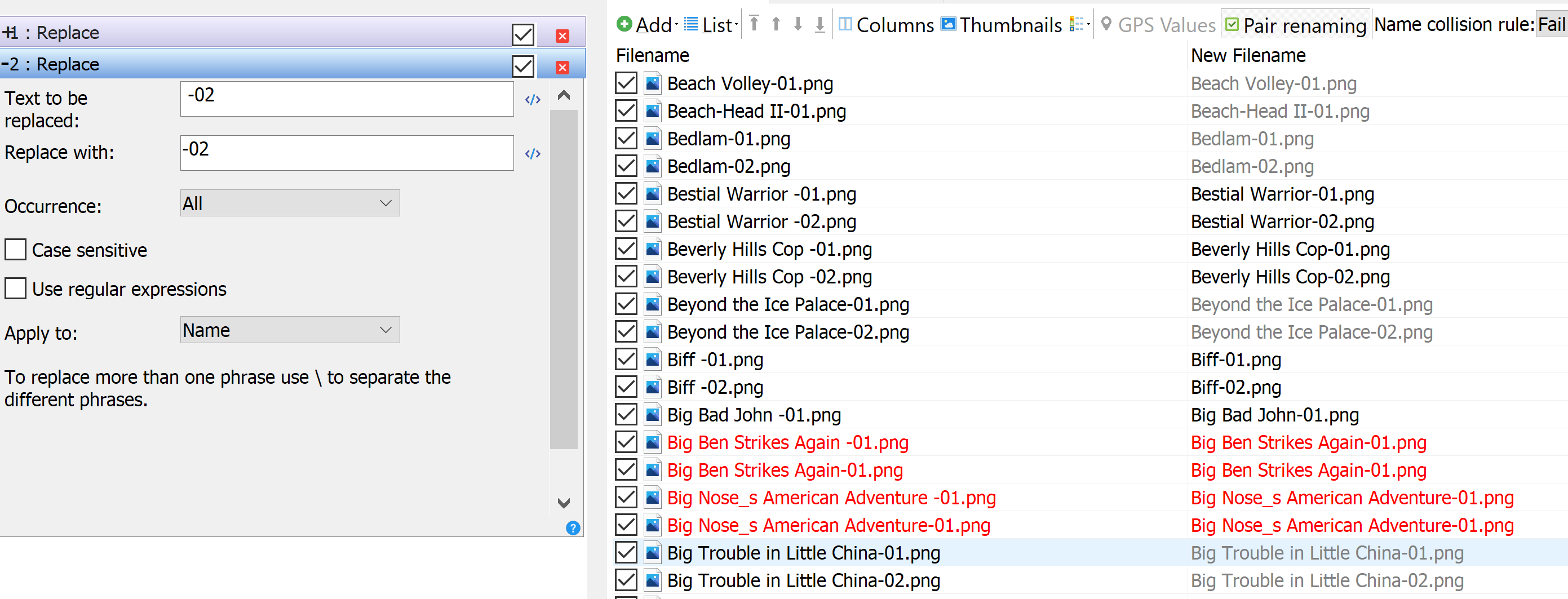1568x599 pixels.
Task: Disable method 1 Replace checkbox
Action: (x=523, y=35)
